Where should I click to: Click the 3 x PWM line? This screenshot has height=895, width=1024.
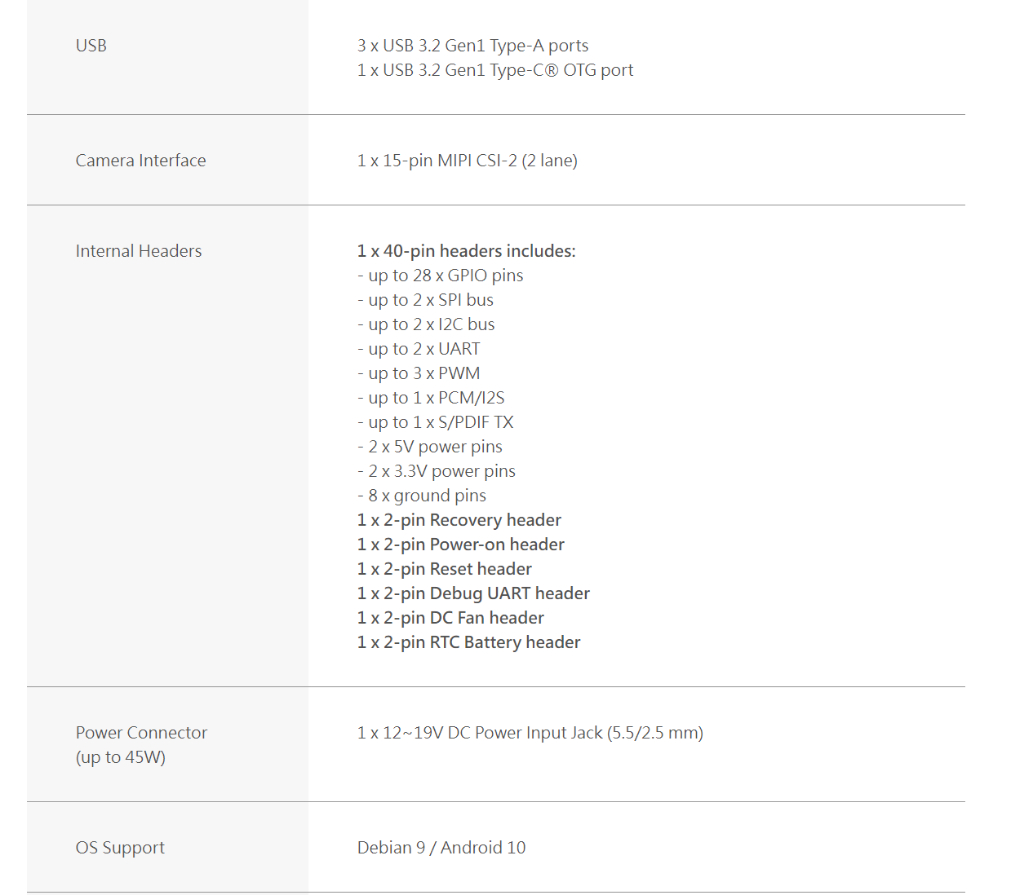coord(418,374)
